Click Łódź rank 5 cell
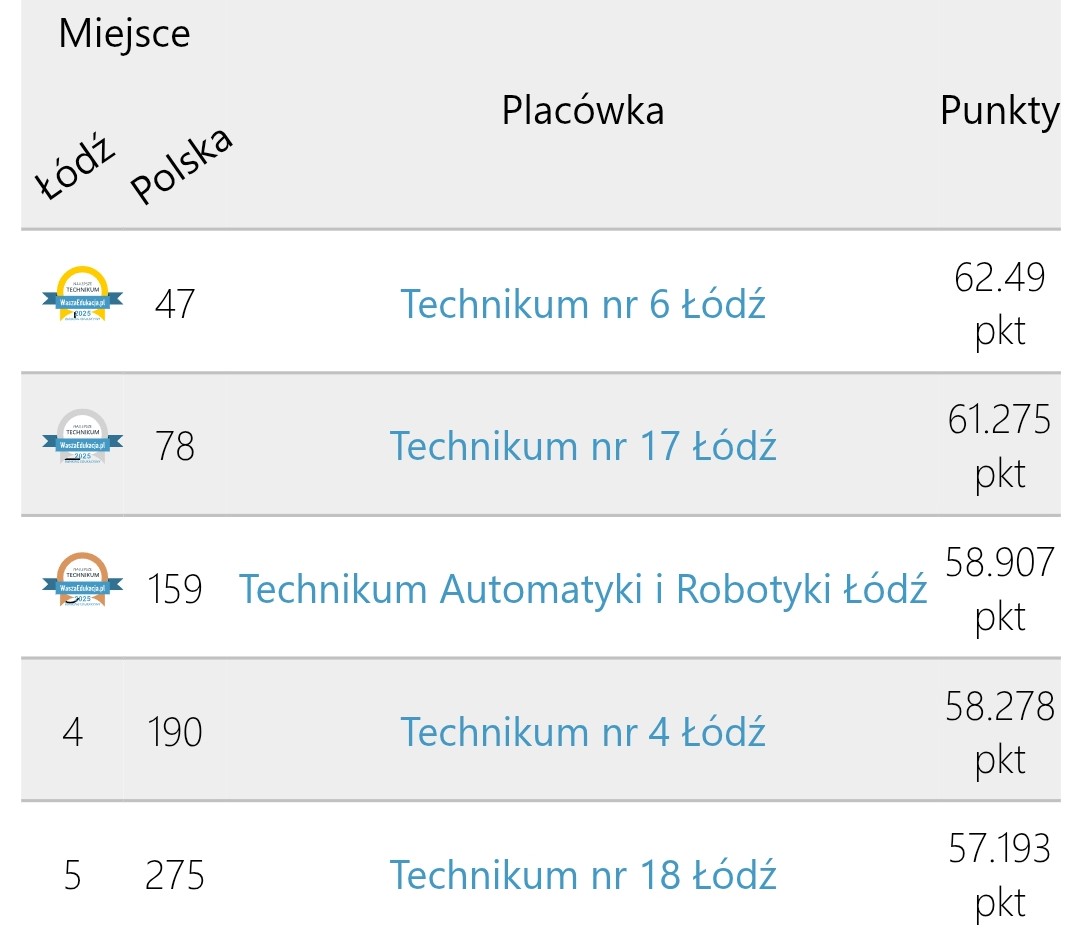1076x939 pixels. tap(73, 874)
